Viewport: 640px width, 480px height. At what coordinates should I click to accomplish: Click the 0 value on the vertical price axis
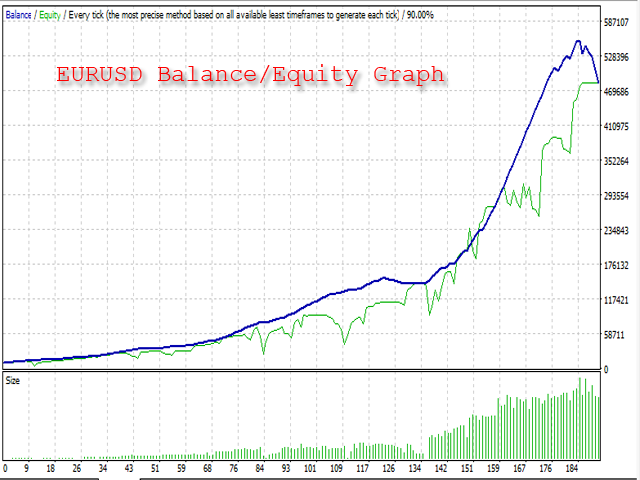tap(606, 370)
